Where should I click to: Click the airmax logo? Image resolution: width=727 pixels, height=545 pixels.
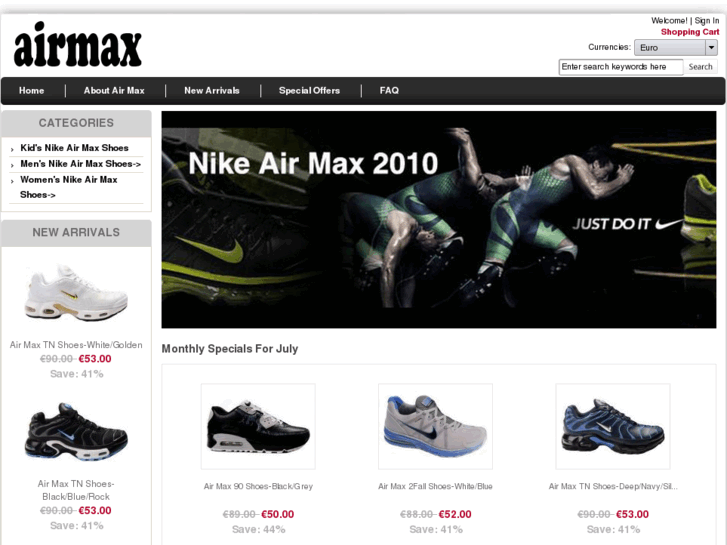click(x=77, y=45)
